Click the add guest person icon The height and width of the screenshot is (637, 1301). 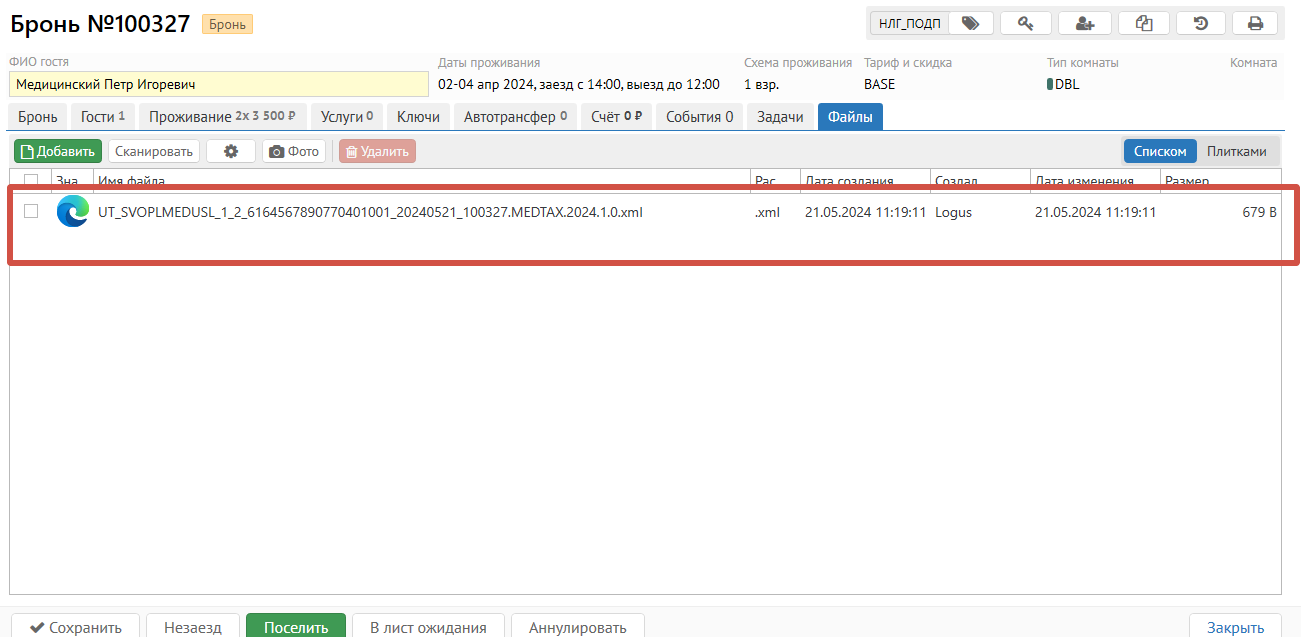pyautogui.click(x=1084, y=23)
